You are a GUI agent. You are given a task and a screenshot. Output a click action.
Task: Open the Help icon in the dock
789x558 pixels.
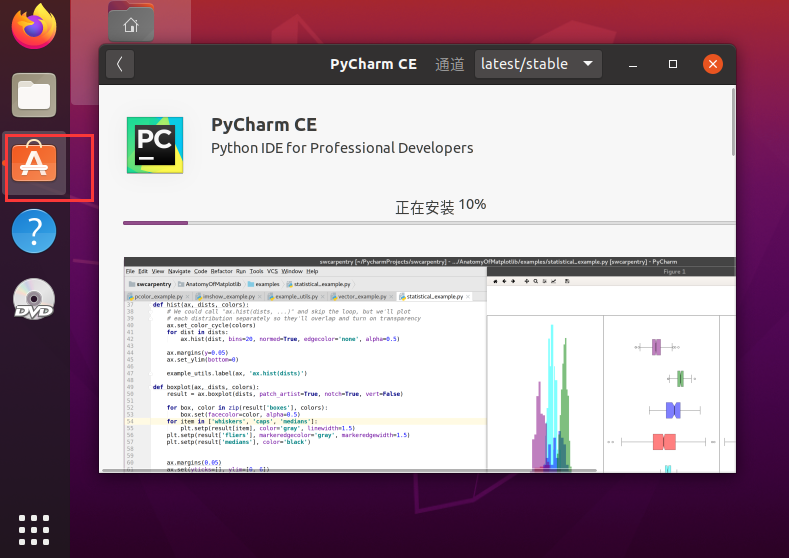tap(34, 231)
